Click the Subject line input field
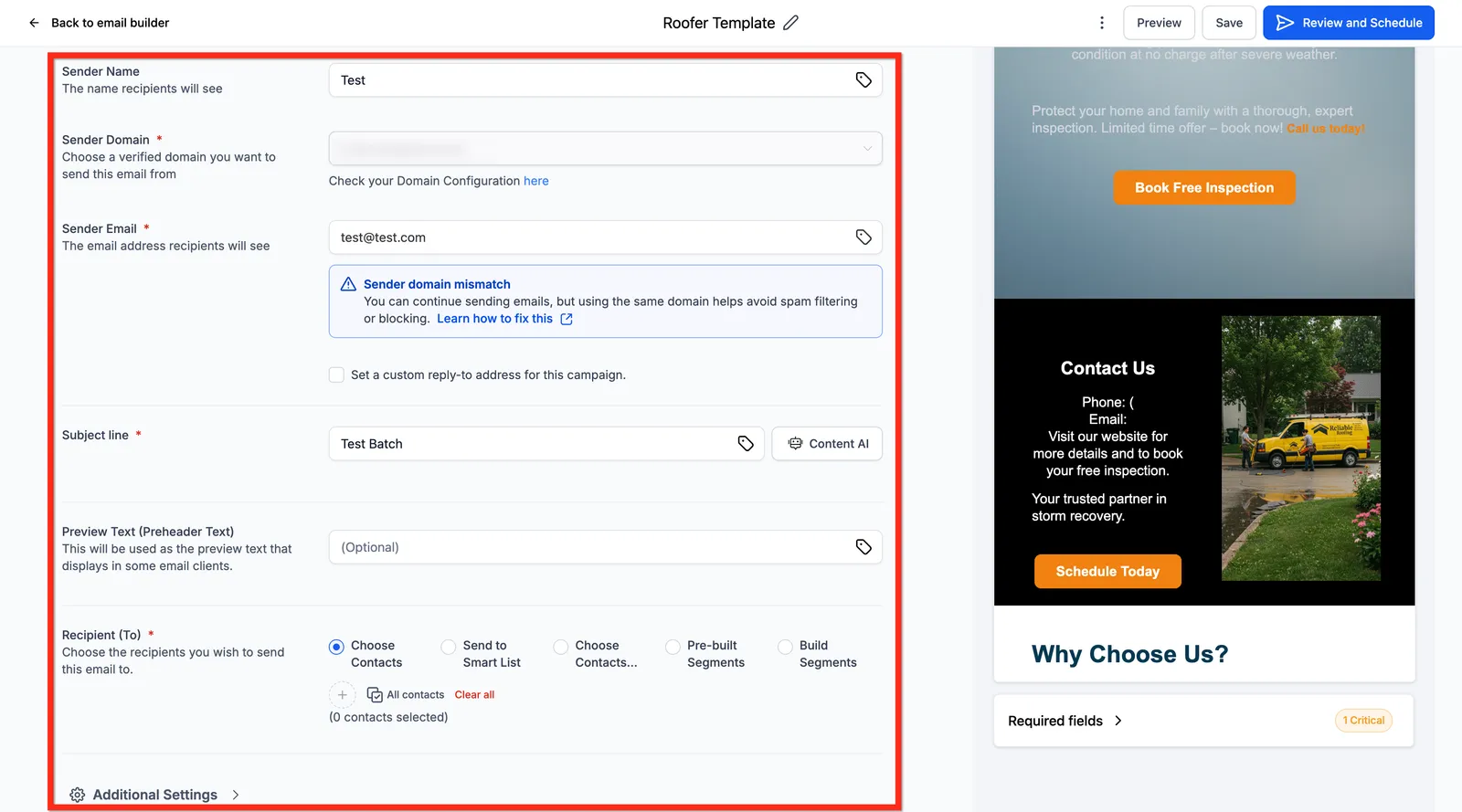The width and height of the screenshot is (1462, 812). pos(546,444)
